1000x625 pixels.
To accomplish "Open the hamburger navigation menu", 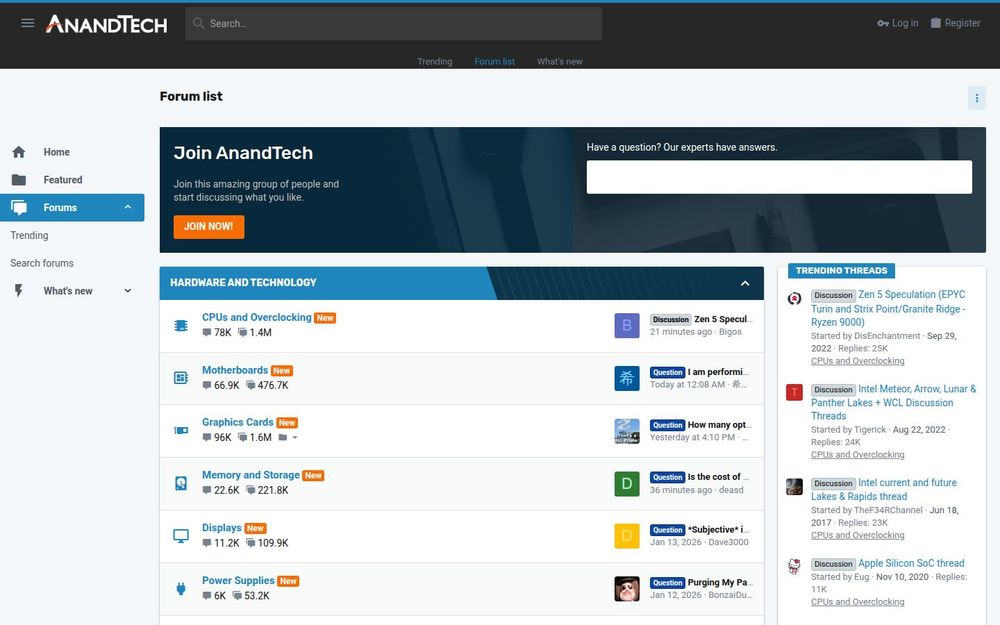I will coord(27,24).
